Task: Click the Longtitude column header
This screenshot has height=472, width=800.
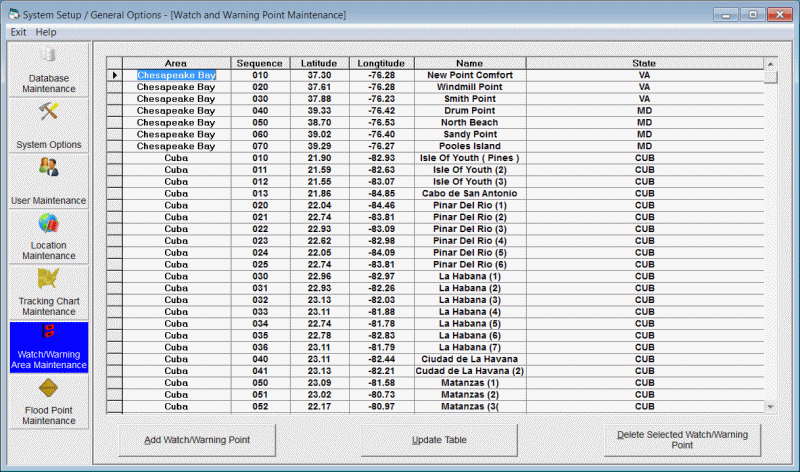Action: [382, 63]
